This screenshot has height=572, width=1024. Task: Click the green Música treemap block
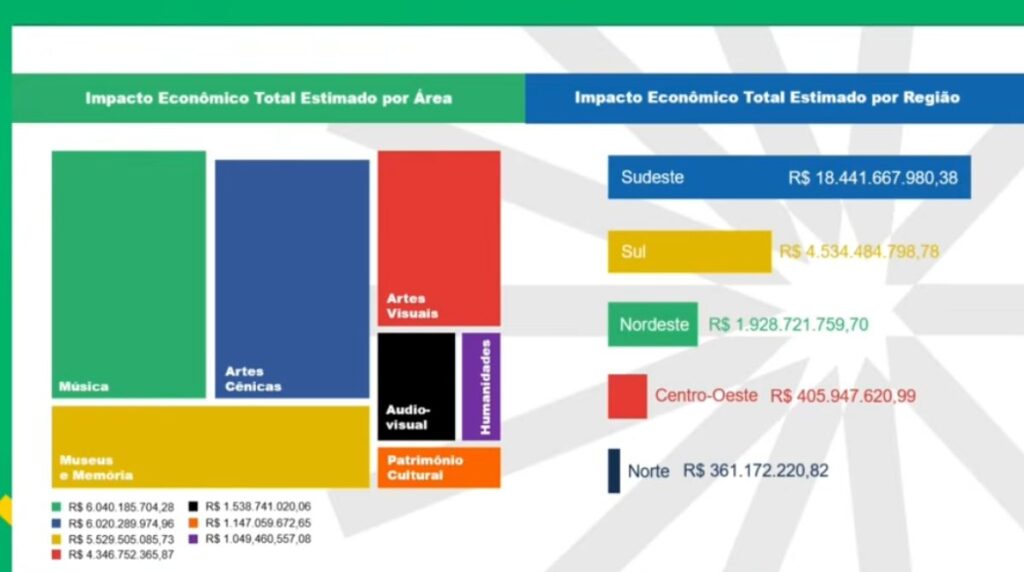point(128,273)
